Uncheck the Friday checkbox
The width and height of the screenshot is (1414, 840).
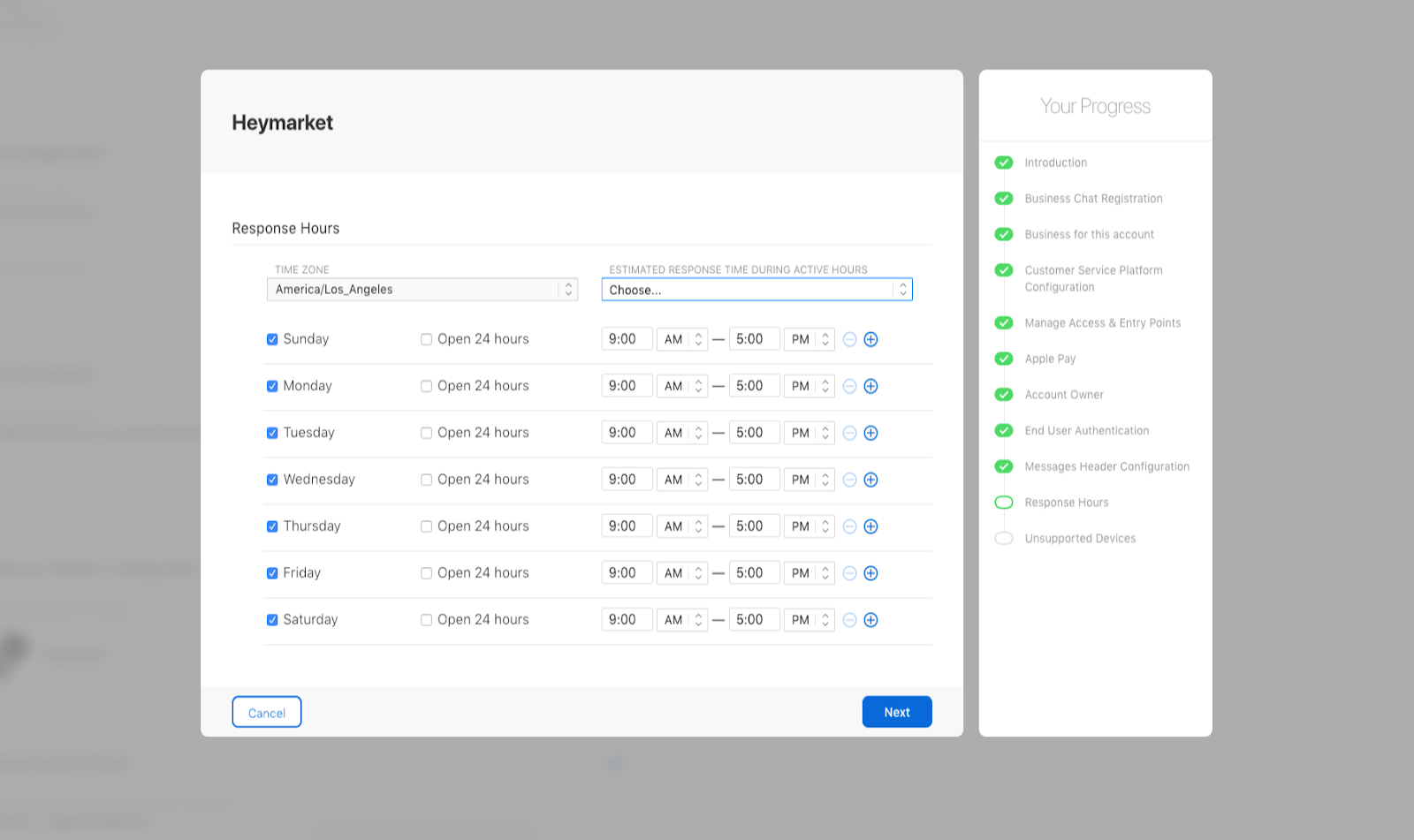pyautogui.click(x=272, y=573)
